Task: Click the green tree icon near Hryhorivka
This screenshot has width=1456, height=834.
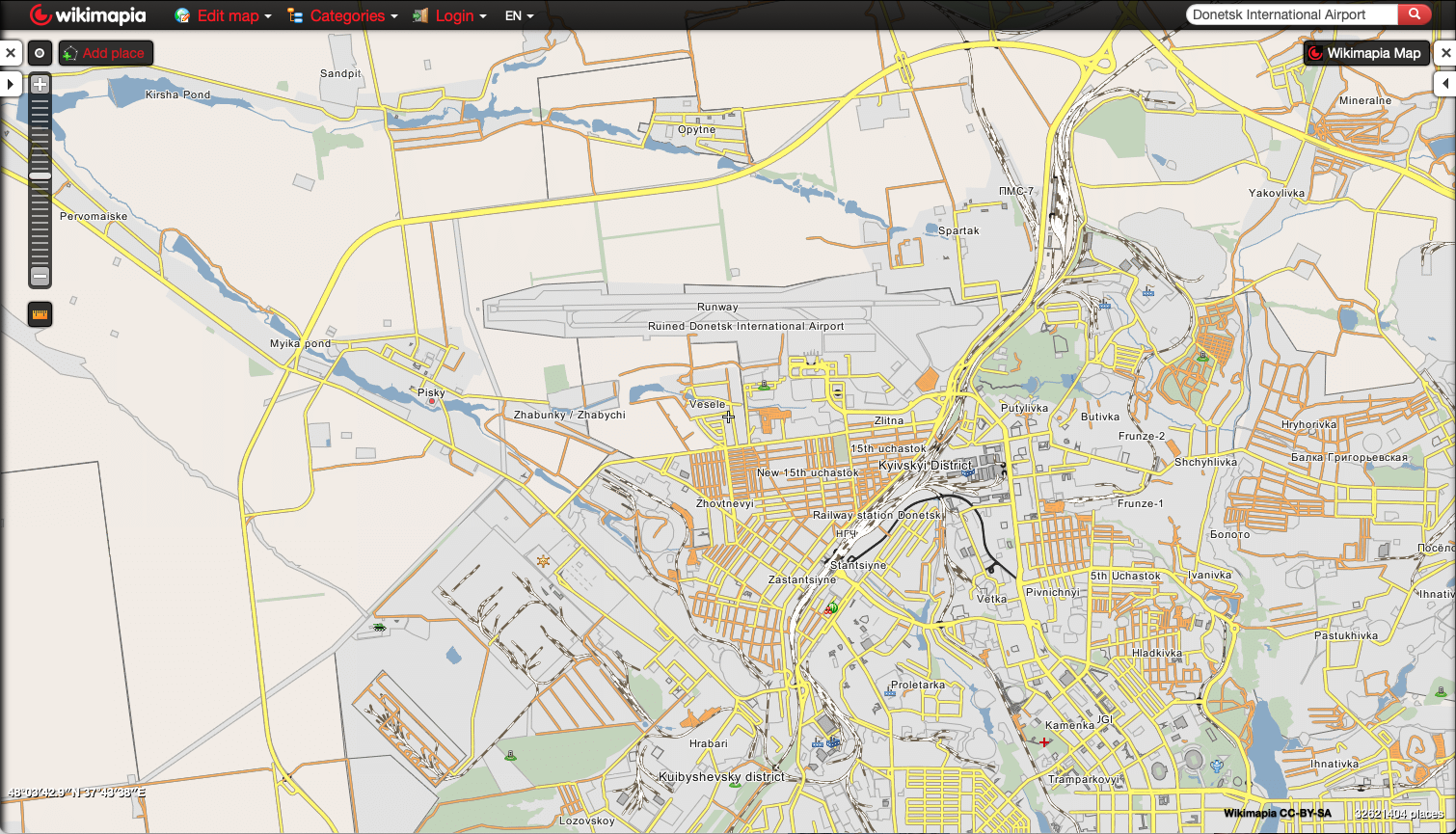Action: [1202, 356]
